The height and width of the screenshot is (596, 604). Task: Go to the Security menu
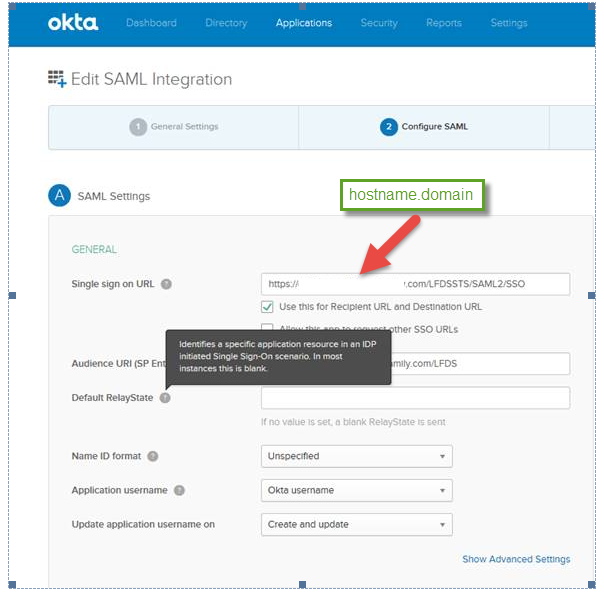379,23
